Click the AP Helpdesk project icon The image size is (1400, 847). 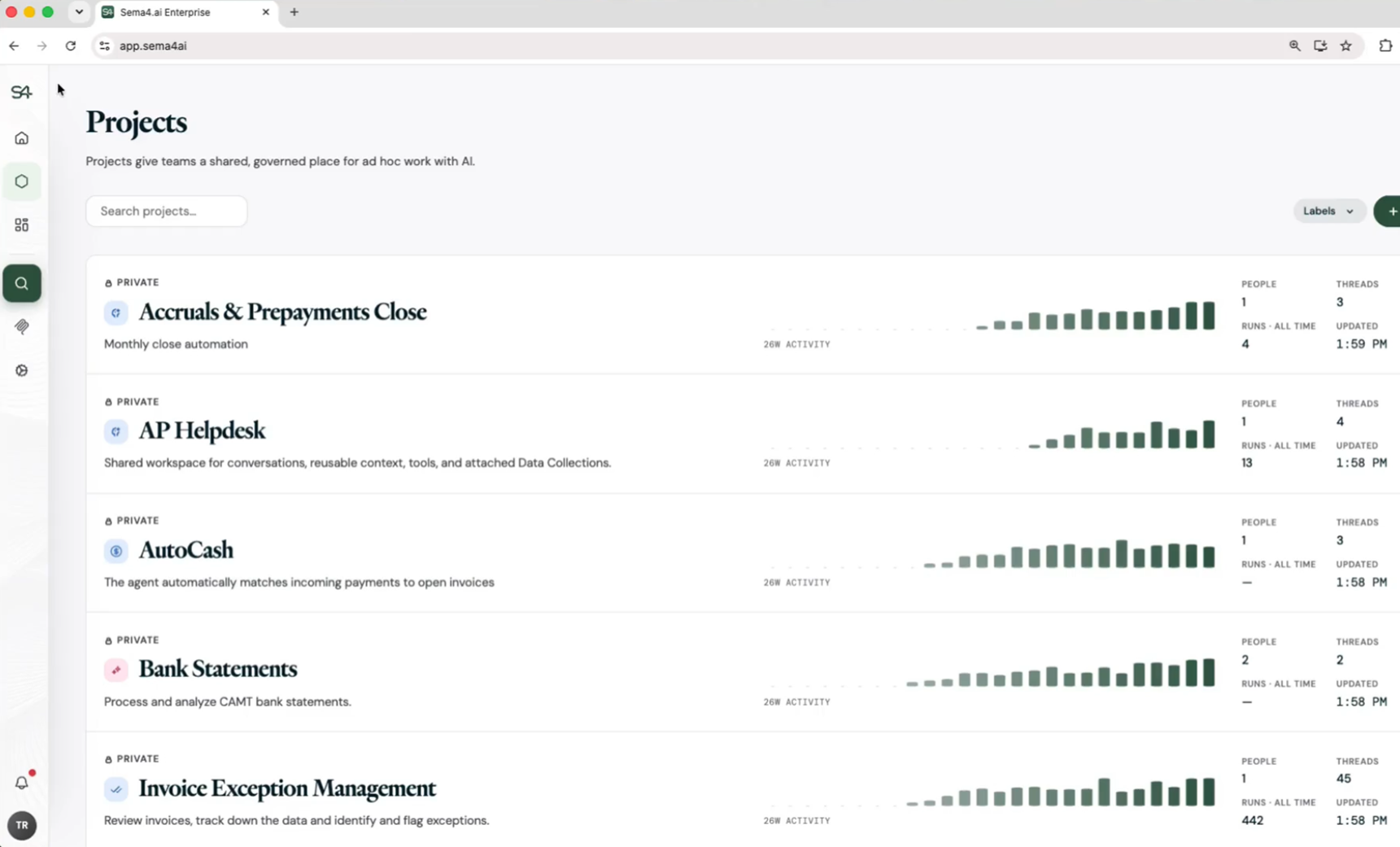[x=116, y=431]
